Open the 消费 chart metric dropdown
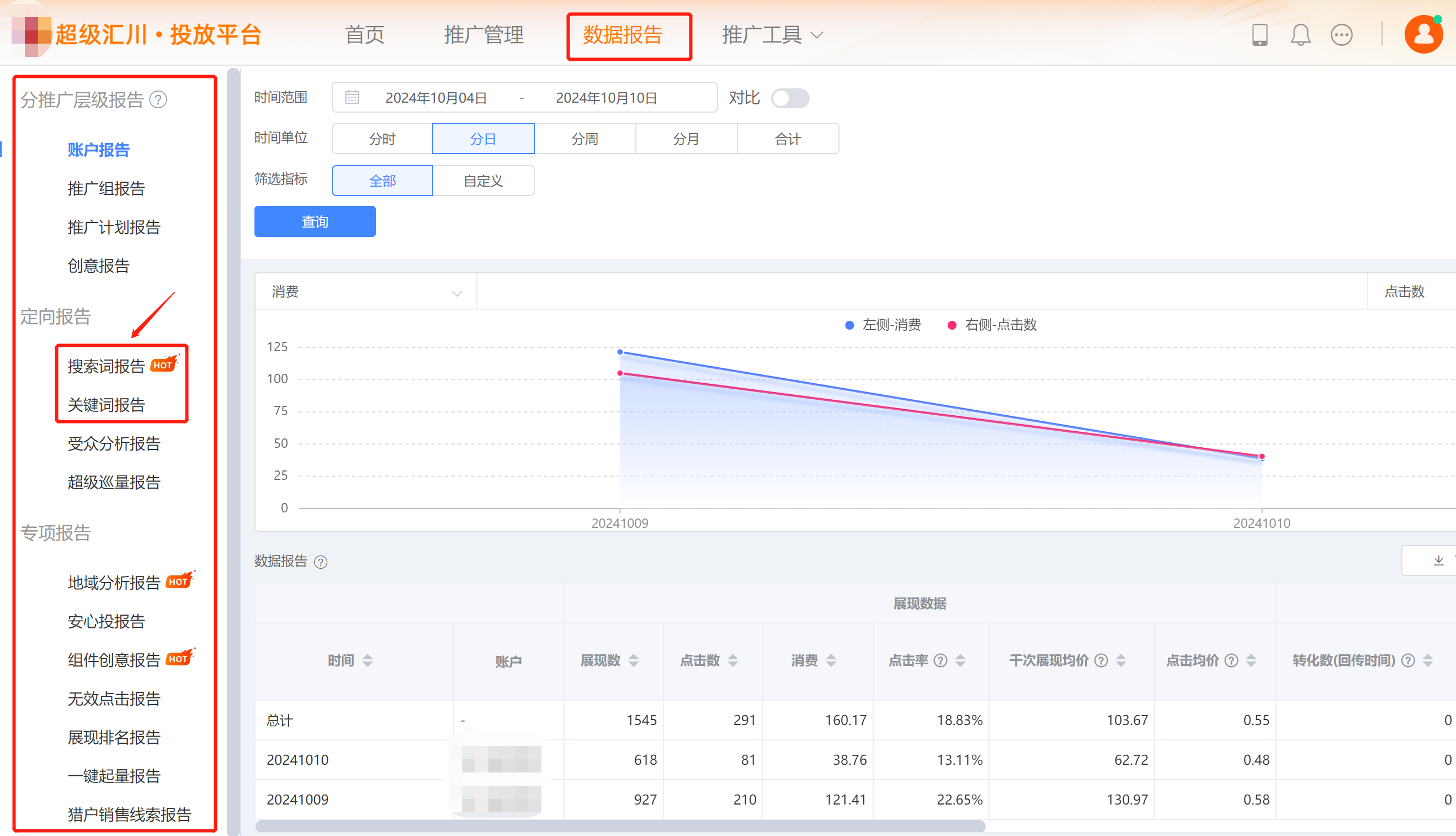 366,292
